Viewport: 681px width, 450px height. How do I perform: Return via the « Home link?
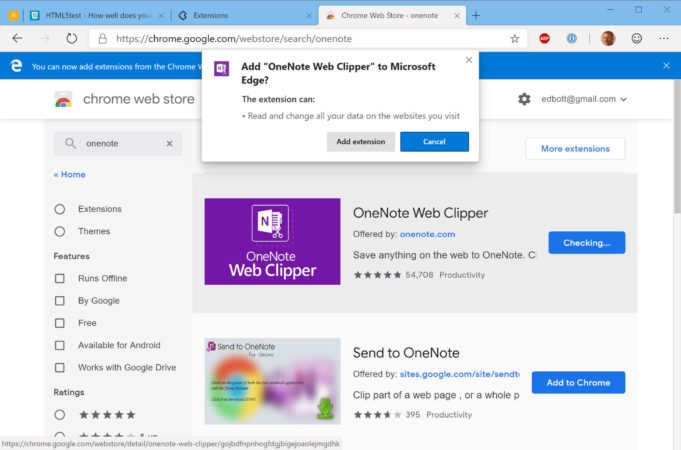coord(69,175)
